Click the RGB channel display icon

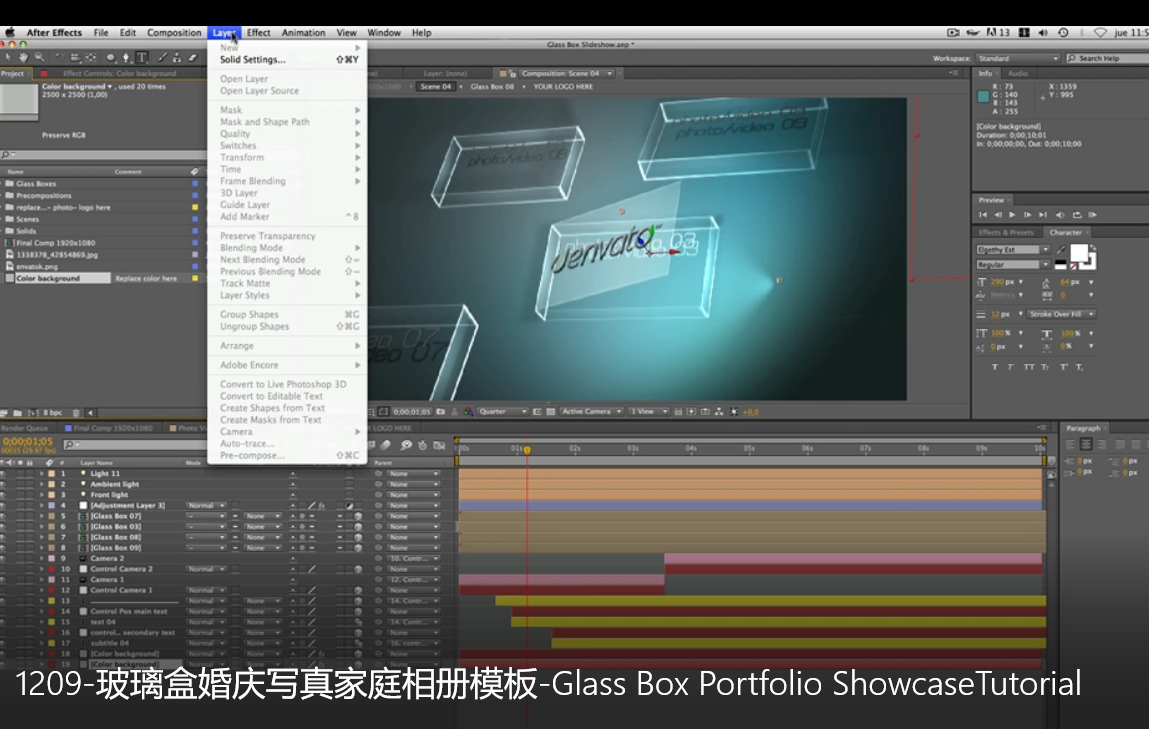(468, 412)
